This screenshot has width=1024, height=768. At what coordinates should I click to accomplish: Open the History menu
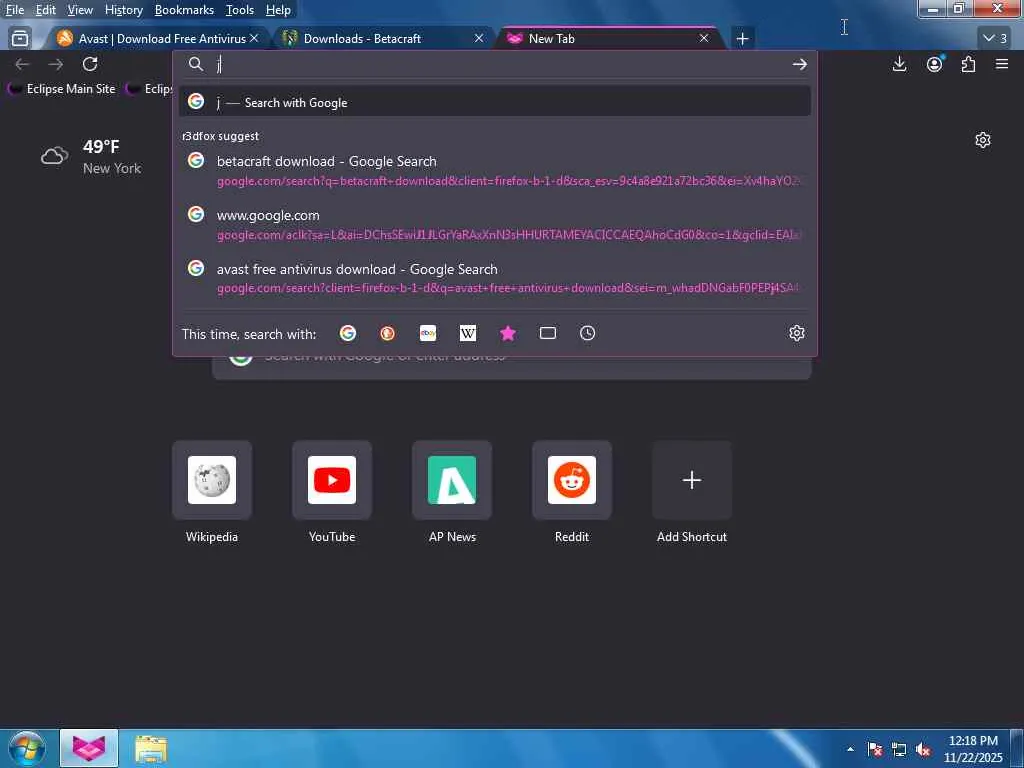click(123, 10)
